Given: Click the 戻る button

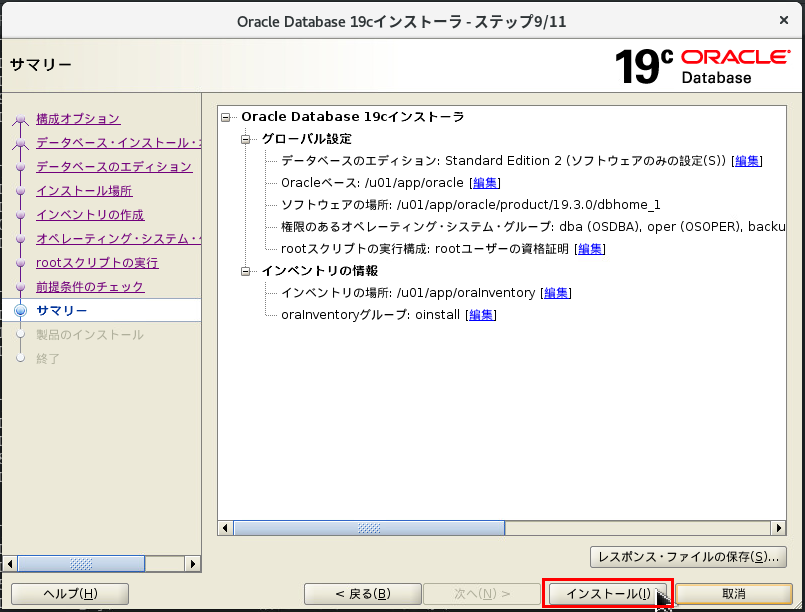Looking at the screenshot, I should (363, 593).
